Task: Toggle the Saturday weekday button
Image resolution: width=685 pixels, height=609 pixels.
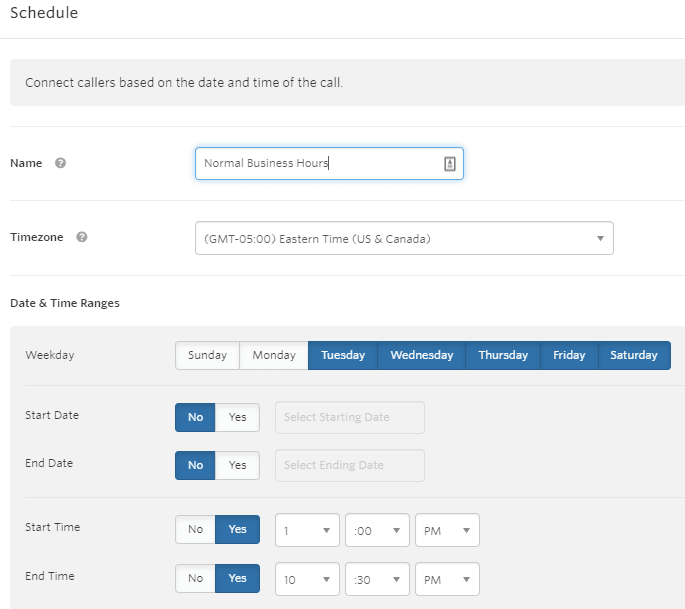Action: [x=634, y=355]
